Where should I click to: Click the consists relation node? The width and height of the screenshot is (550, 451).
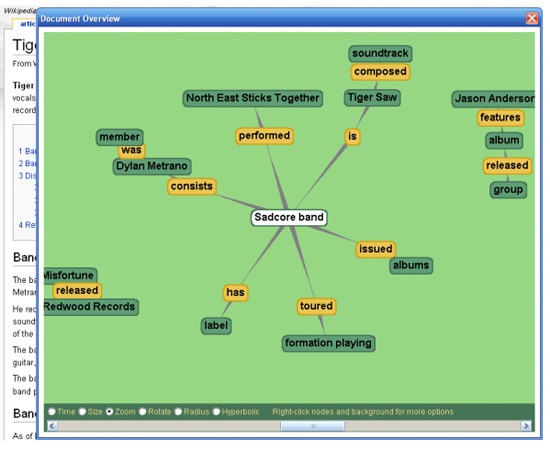(x=192, y=186)
